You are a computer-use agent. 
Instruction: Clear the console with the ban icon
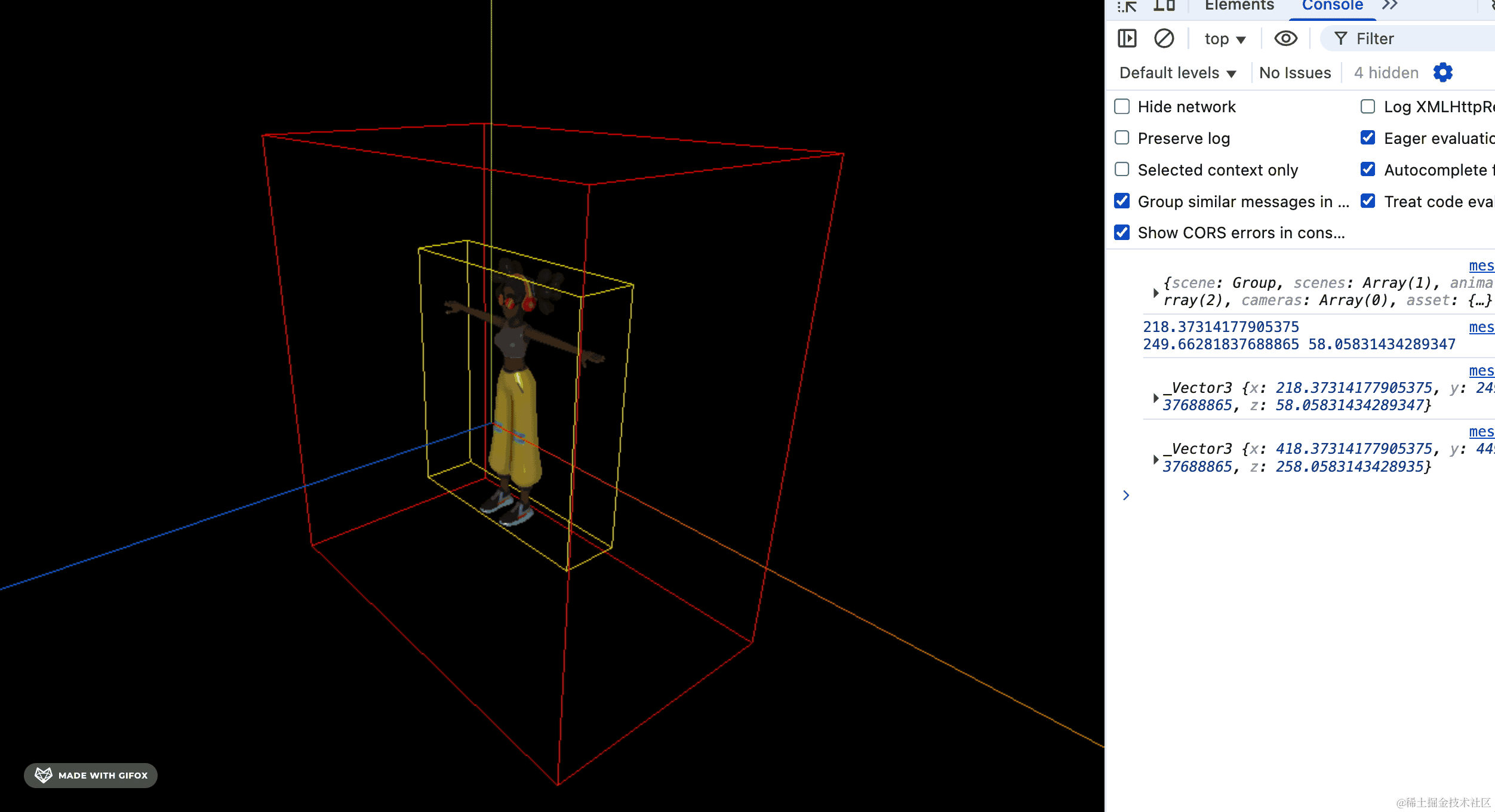click(1164, 39)
